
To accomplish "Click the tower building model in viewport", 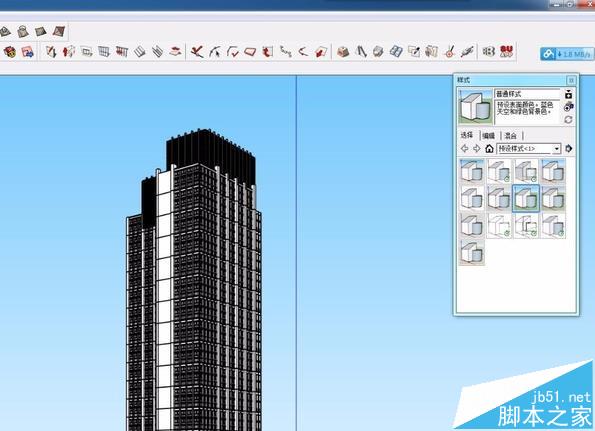I will point(194,281).
